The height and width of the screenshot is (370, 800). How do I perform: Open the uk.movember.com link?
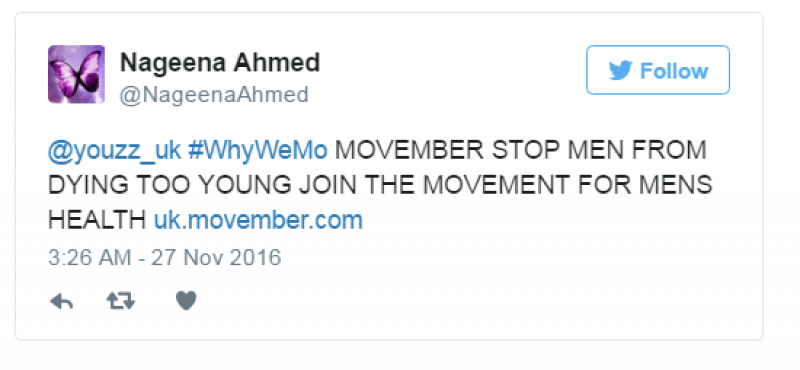tap(258, 220)
